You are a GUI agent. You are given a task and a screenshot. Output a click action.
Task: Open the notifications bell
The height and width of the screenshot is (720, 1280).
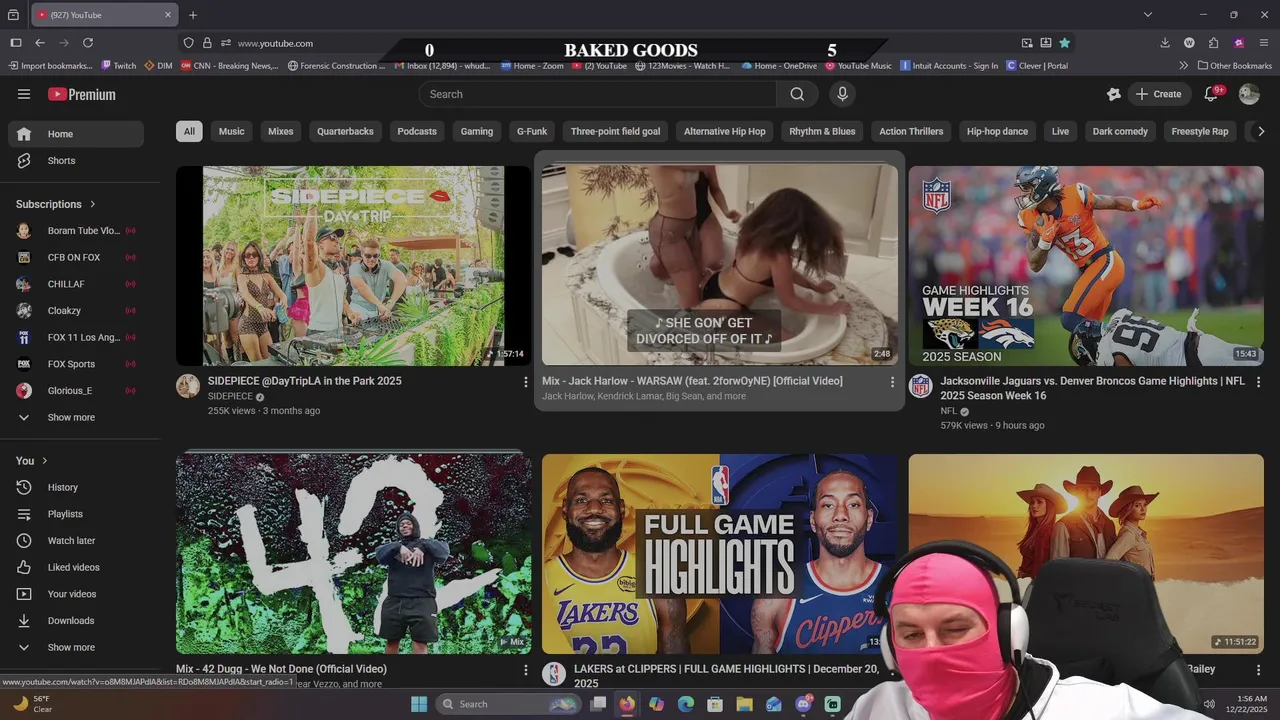click(1211, 94)
